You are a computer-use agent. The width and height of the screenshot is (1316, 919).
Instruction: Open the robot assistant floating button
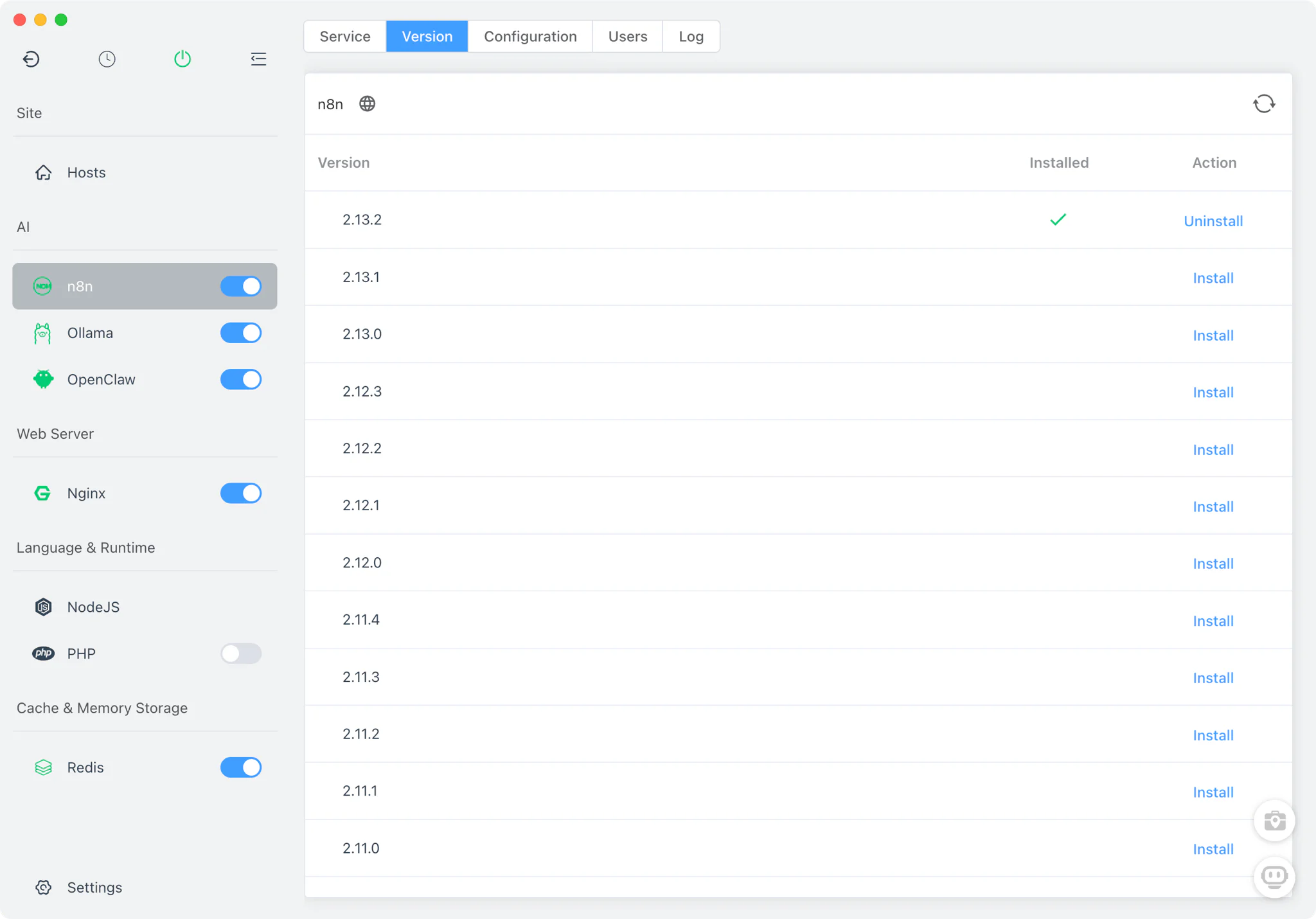[x=1274, y=877]
